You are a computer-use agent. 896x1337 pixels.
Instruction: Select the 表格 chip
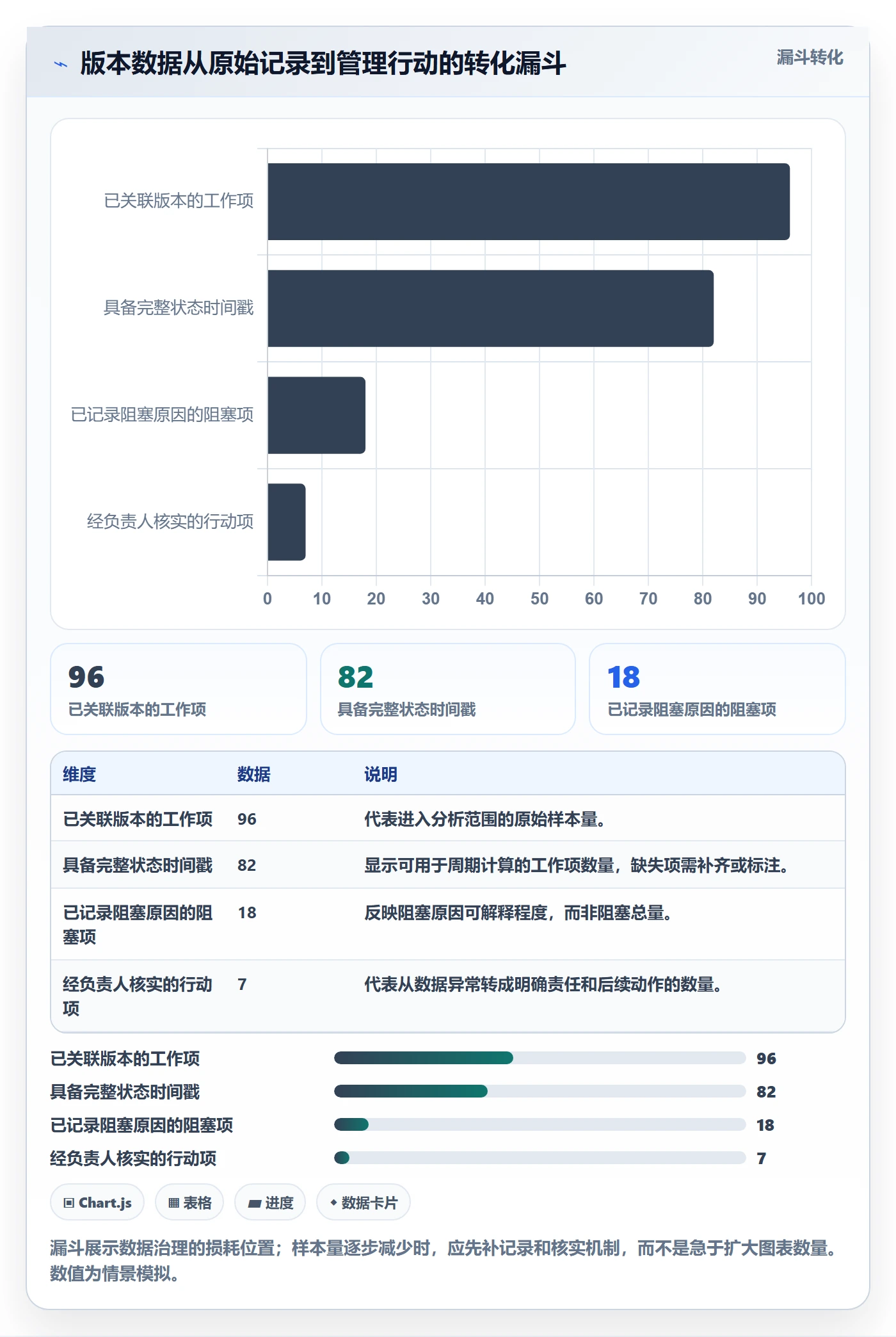click(189, 1203)
